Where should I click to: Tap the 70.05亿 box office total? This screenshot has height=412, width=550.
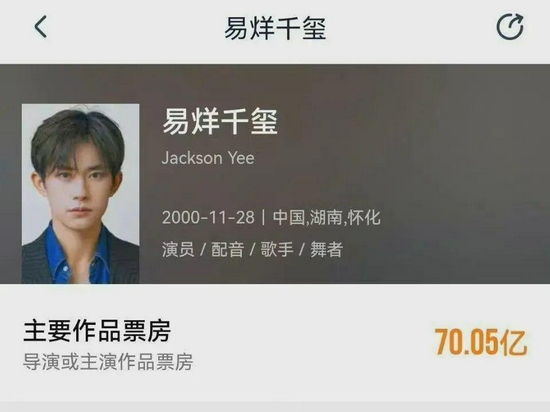point(481,343)
